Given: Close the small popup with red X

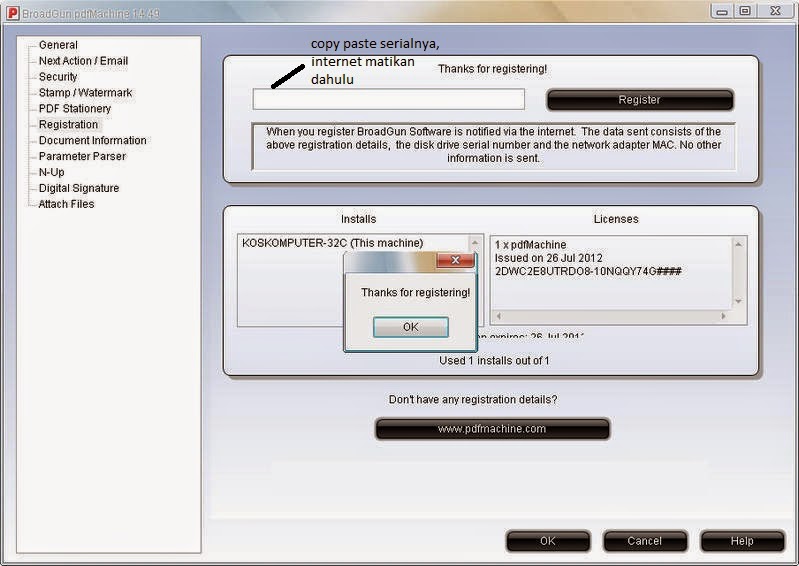Looking at the screenshot, I should click(x=455, y=261).
